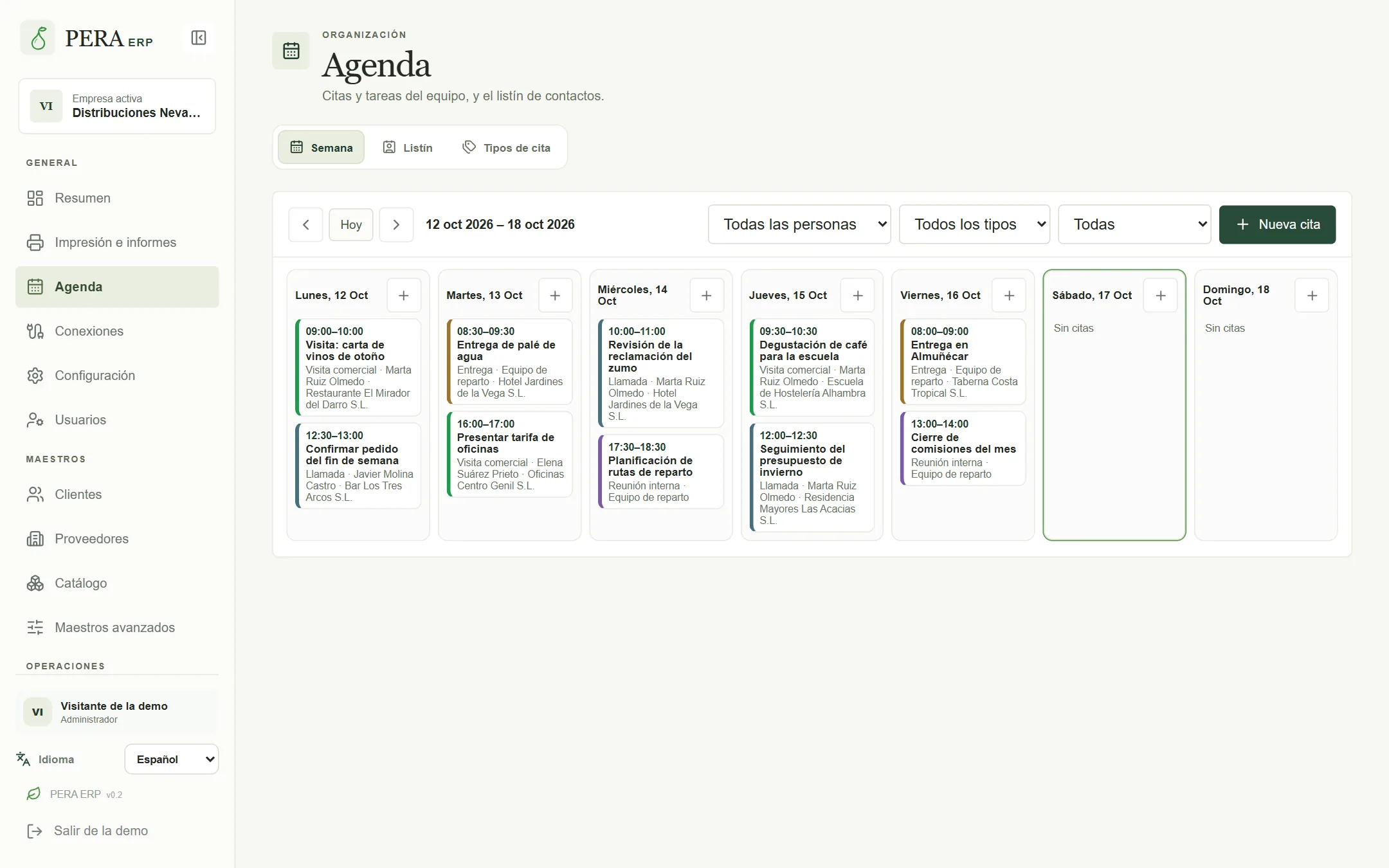Open Usuarios in the sidebar
The image size is (1389, 868).
117,420
